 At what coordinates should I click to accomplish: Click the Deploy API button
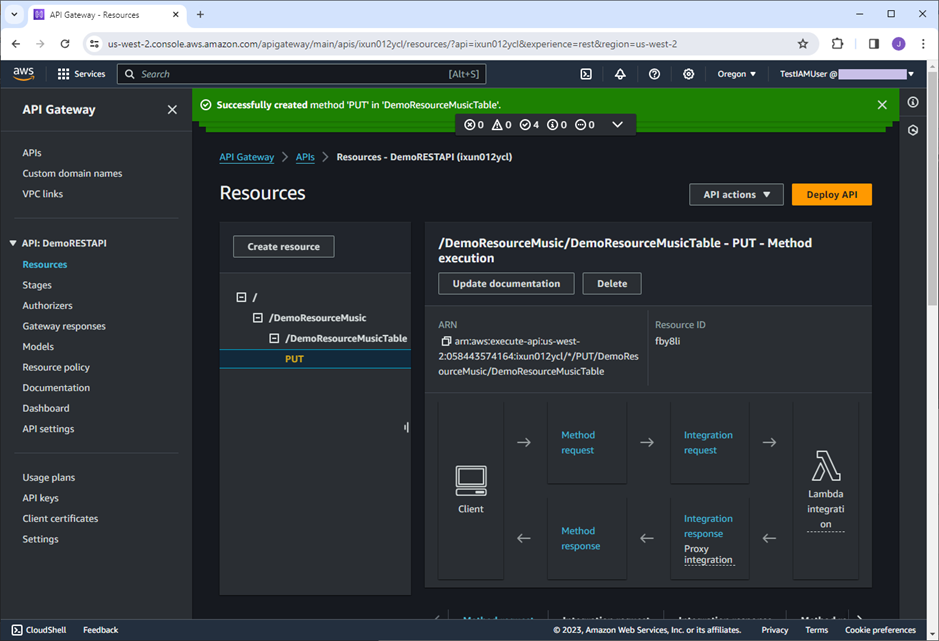pos(832,195)
